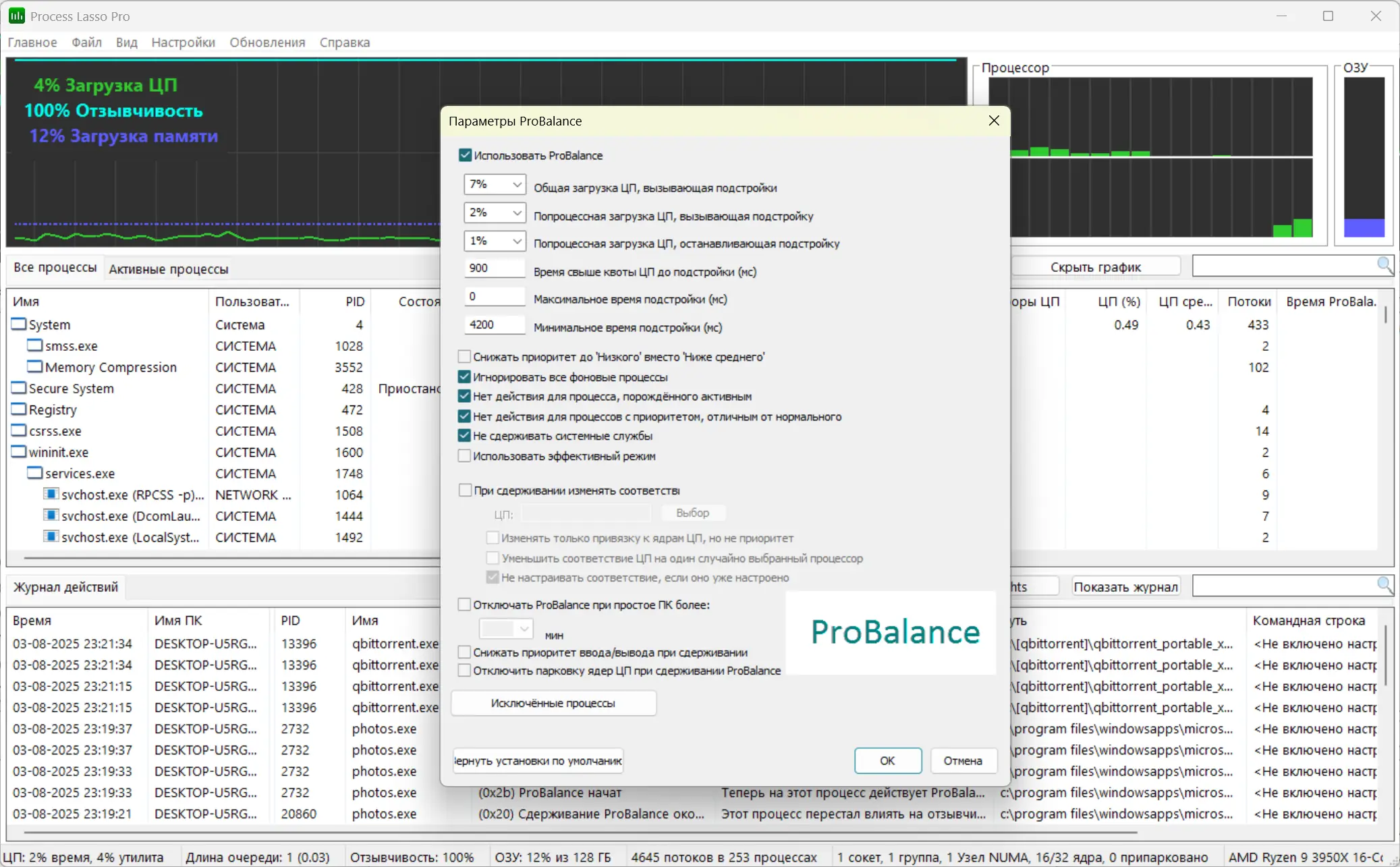This screenshot has width=1400, height=867.
Task: Click the search magnifier icon above process list
Action: (1384, 266)
